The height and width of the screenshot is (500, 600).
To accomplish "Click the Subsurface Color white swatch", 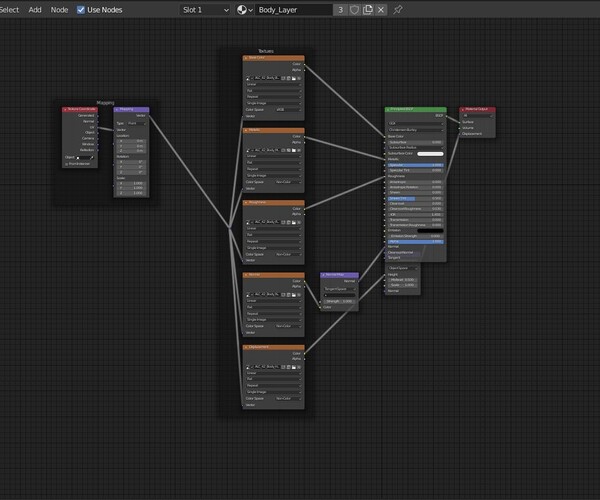I will 430,153.
